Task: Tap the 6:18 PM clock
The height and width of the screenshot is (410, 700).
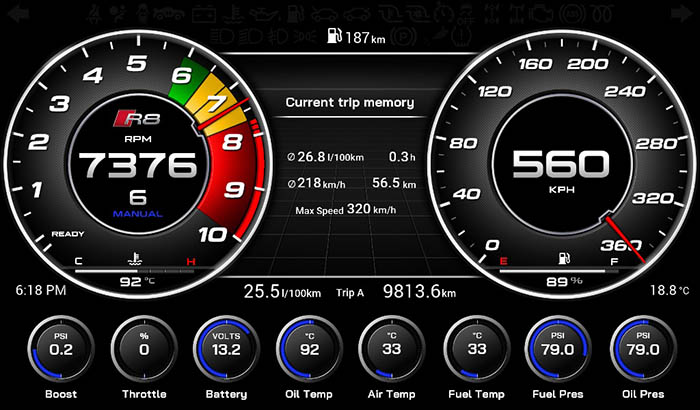Action: (x=41, y=290)
